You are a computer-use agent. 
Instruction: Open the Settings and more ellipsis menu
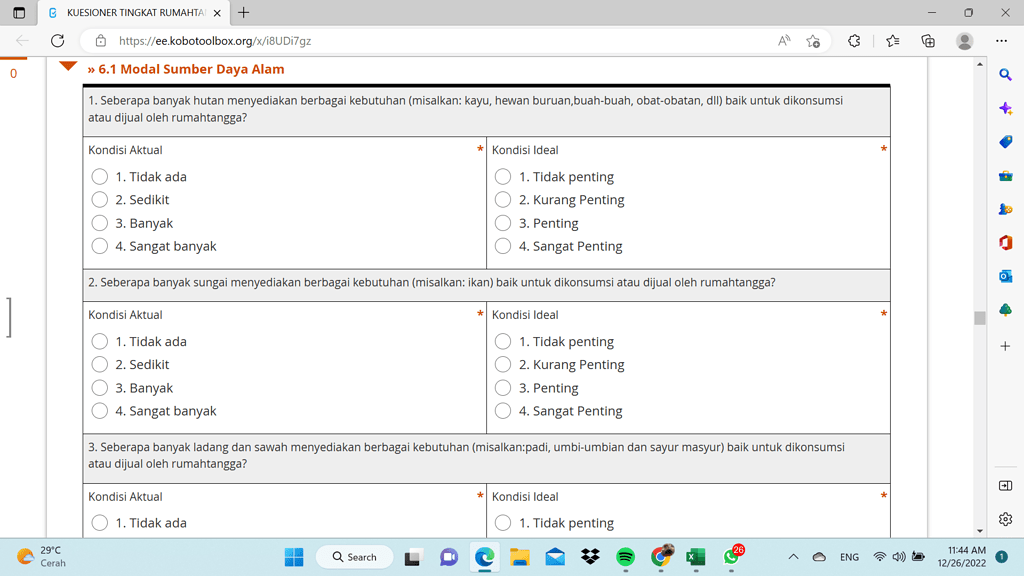[1001, 42]
